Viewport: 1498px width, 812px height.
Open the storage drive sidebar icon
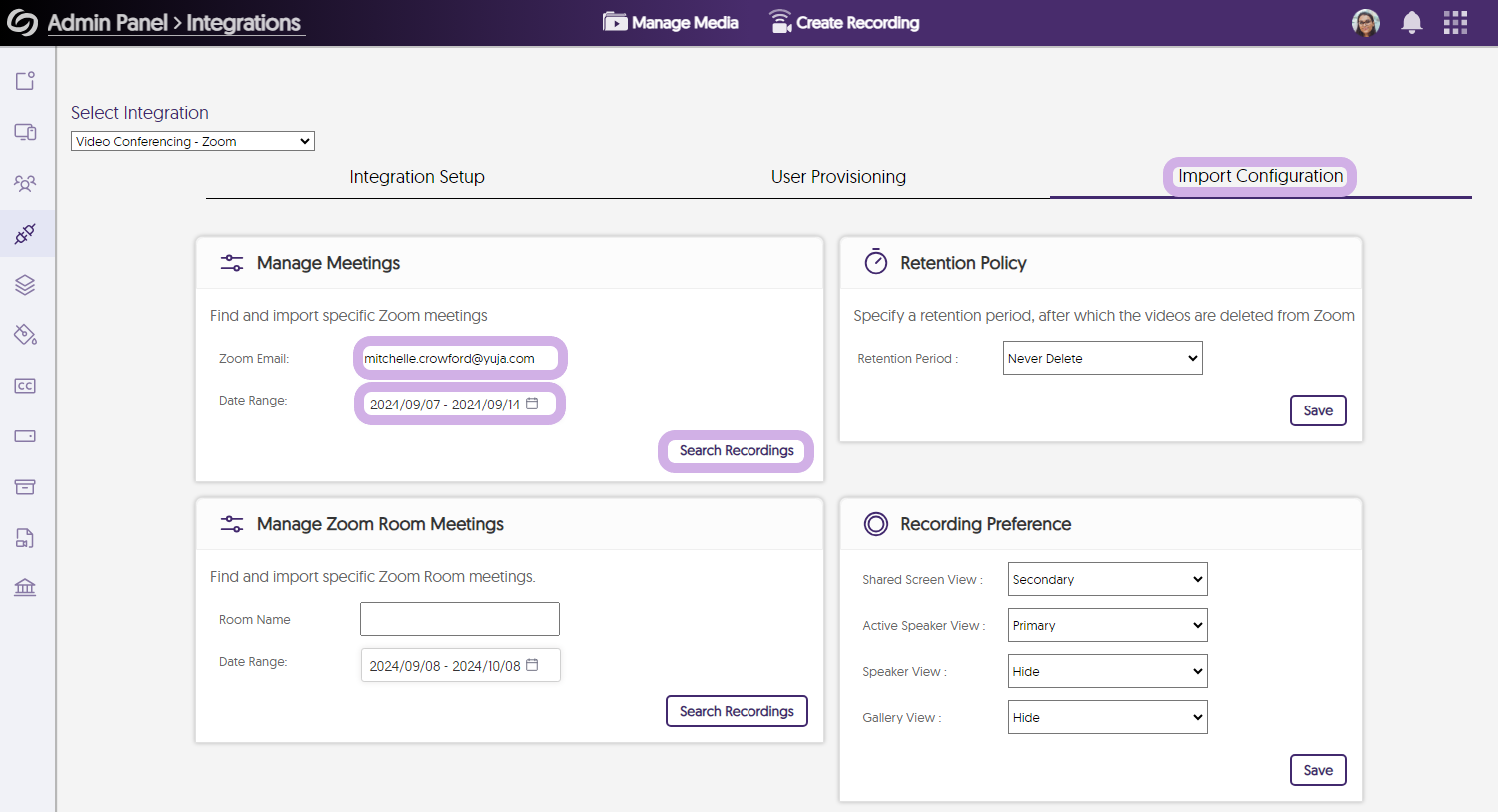(25, 436)
